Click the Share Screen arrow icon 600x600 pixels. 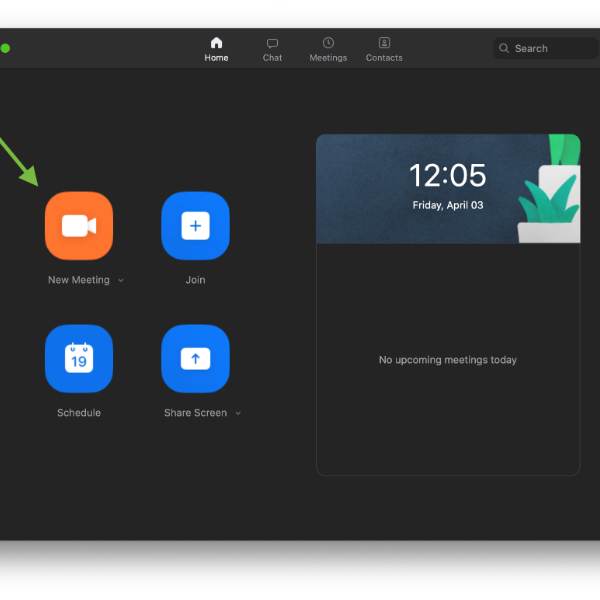[x=195, y=359]
